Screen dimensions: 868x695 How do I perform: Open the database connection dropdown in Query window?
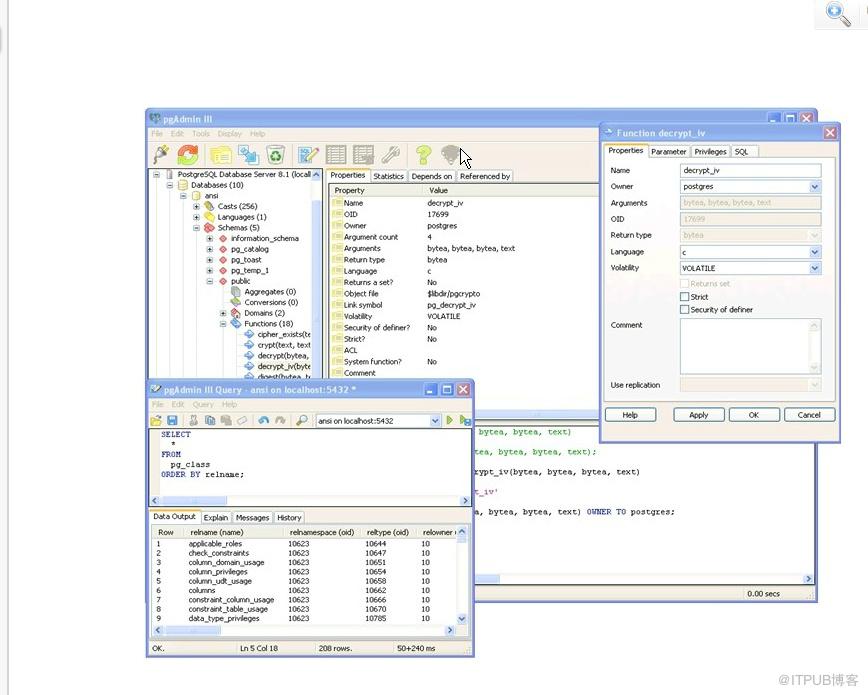435,421
